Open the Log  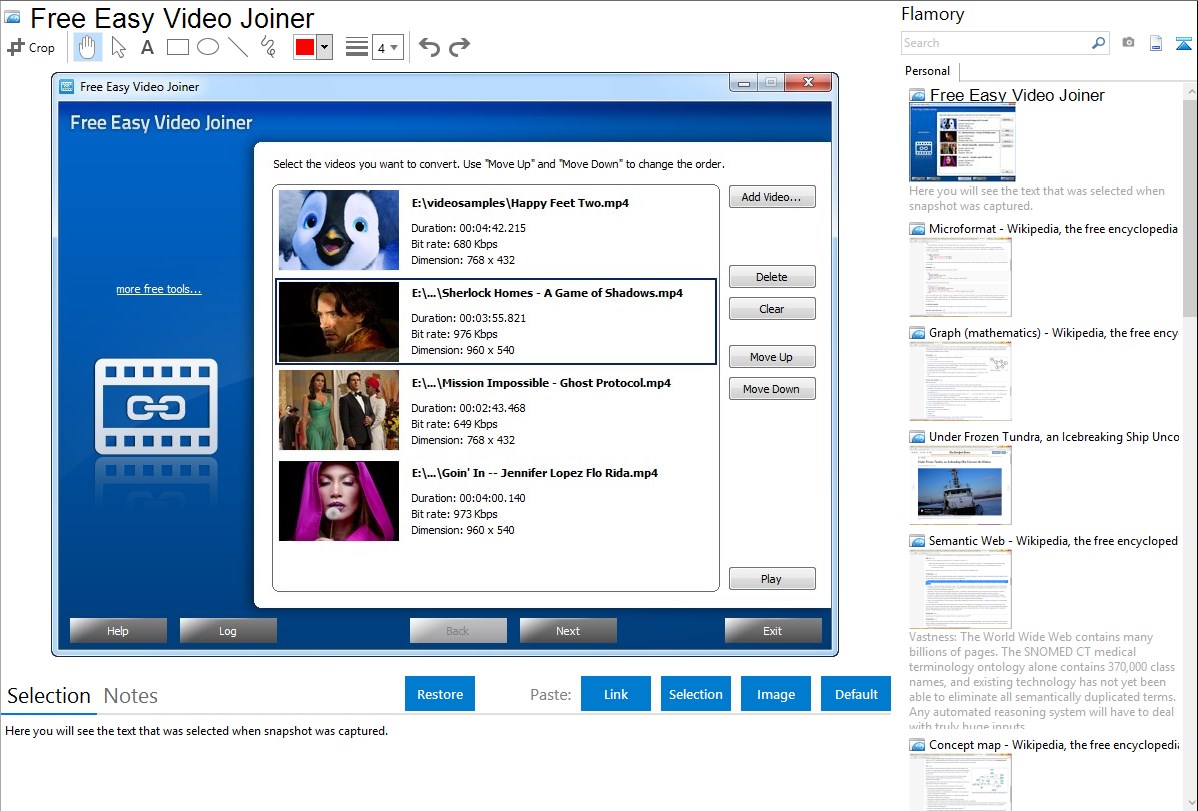pos(228,631)
